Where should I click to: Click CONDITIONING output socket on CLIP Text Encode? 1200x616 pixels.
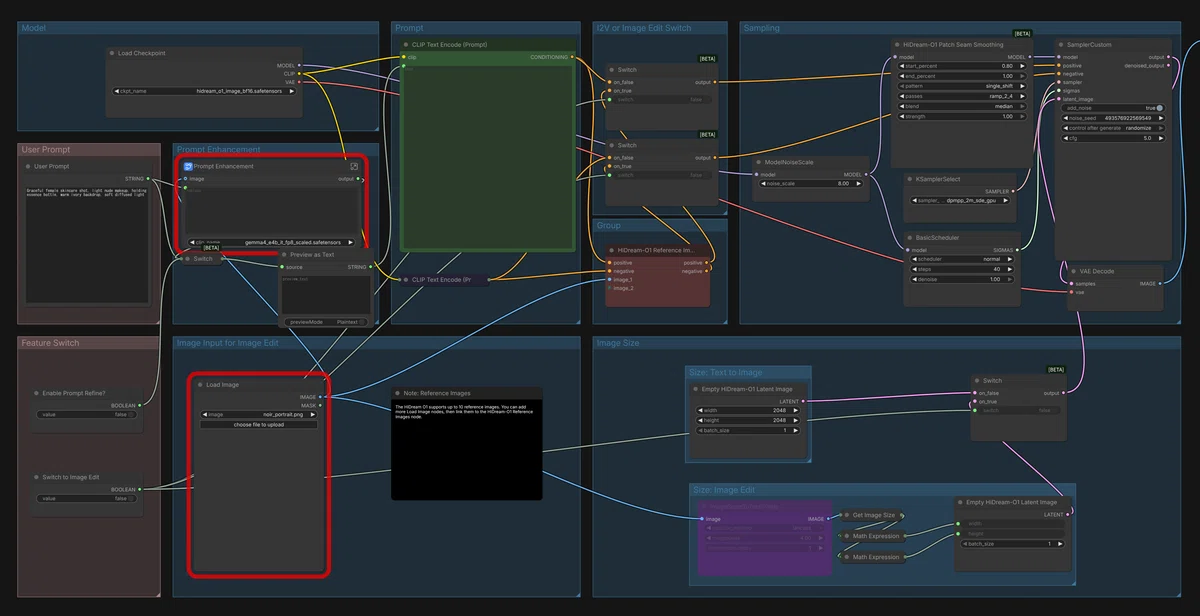pos(573,57)
